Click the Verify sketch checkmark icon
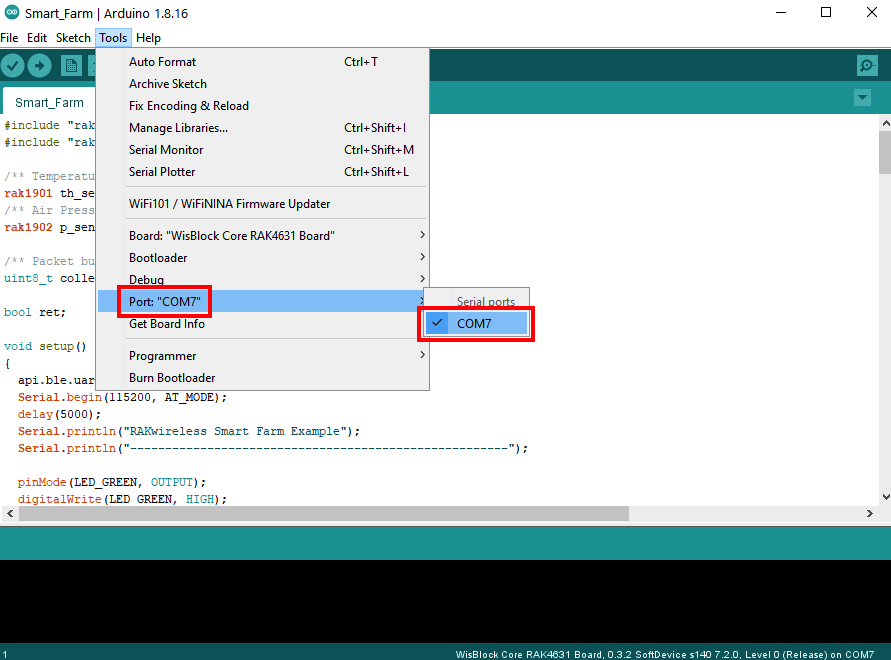Viewport: 891px width, 660px height. [13, 65]
